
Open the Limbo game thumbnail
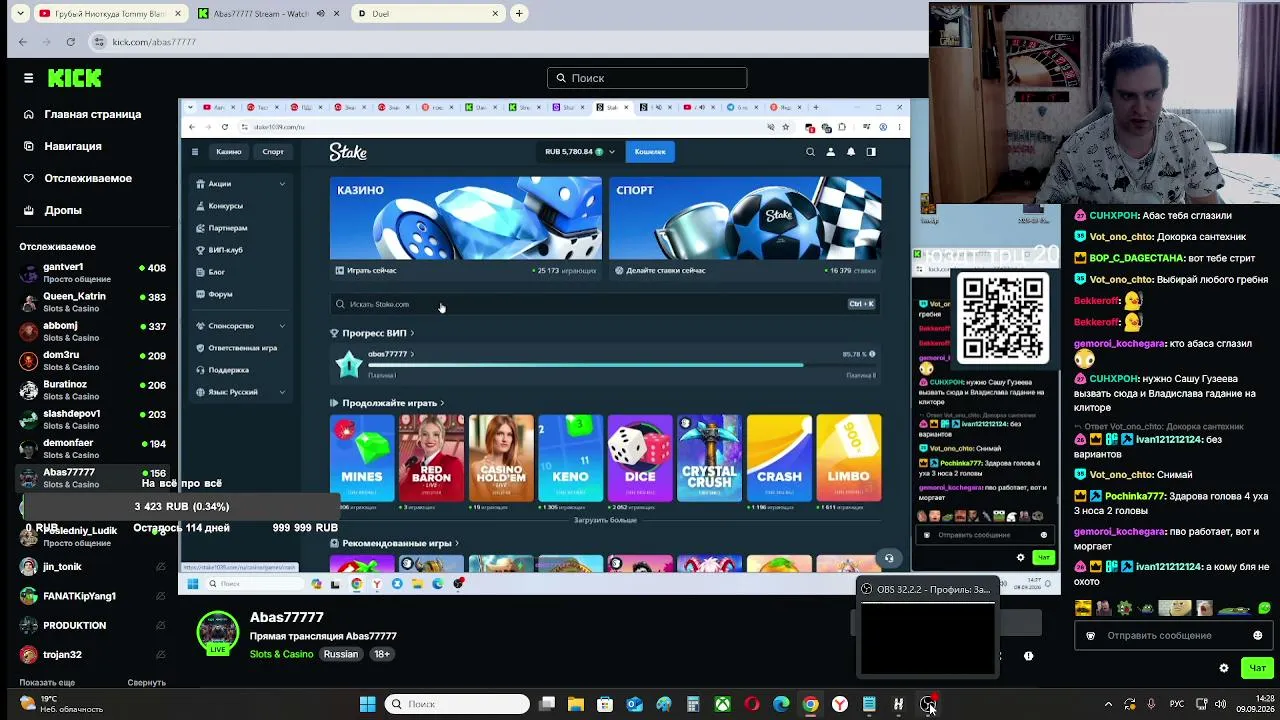pos(849,458)
